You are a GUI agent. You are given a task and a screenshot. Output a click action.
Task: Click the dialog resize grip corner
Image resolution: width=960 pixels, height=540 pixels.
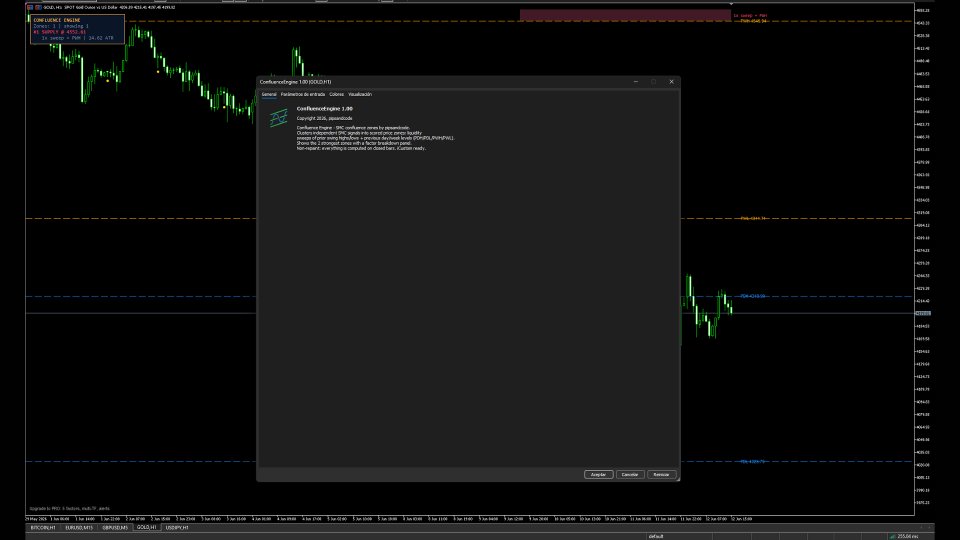pos(677,479)
